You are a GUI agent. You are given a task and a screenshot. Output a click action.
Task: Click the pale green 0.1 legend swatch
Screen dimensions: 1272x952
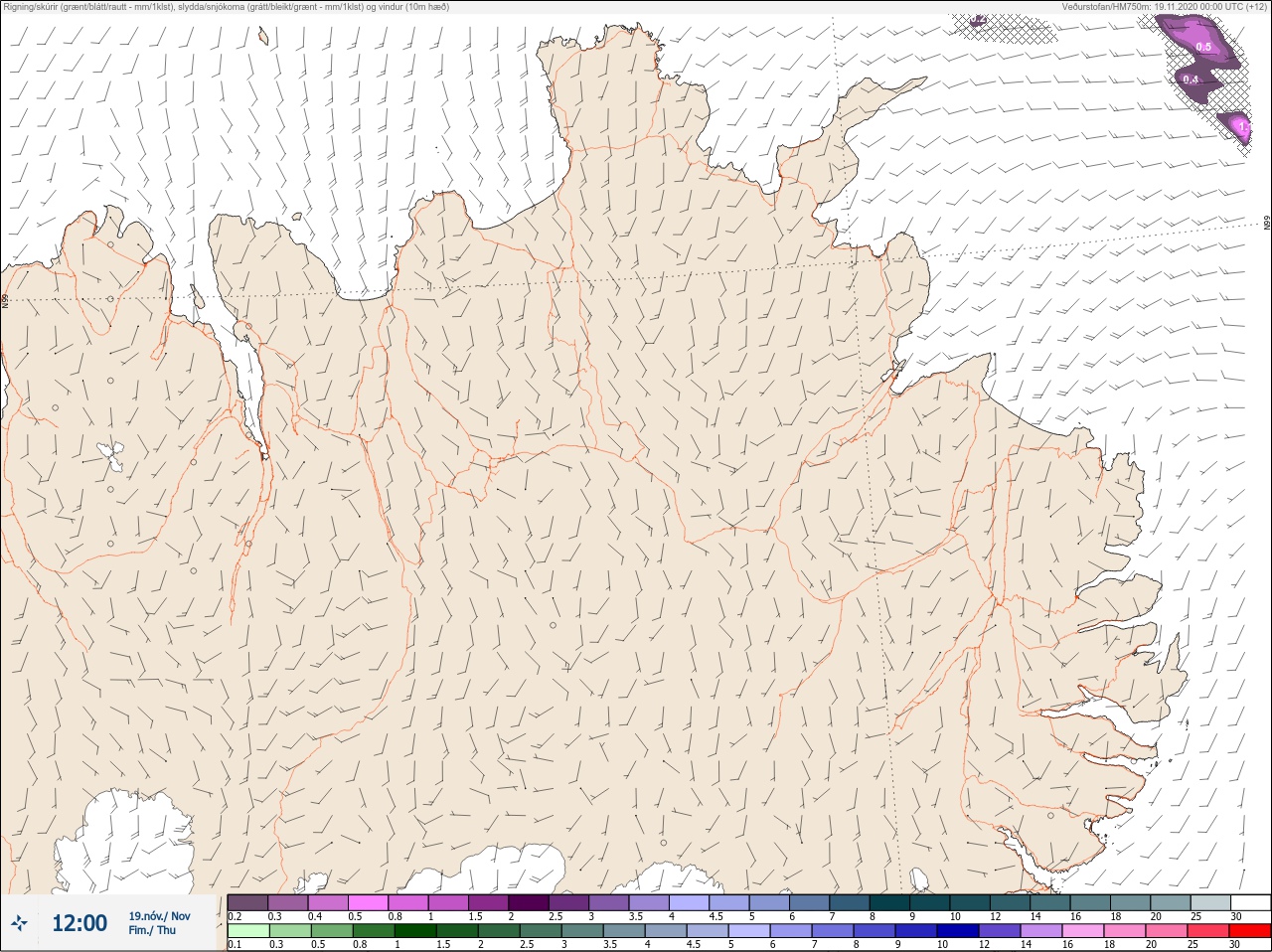pos(248,931)
